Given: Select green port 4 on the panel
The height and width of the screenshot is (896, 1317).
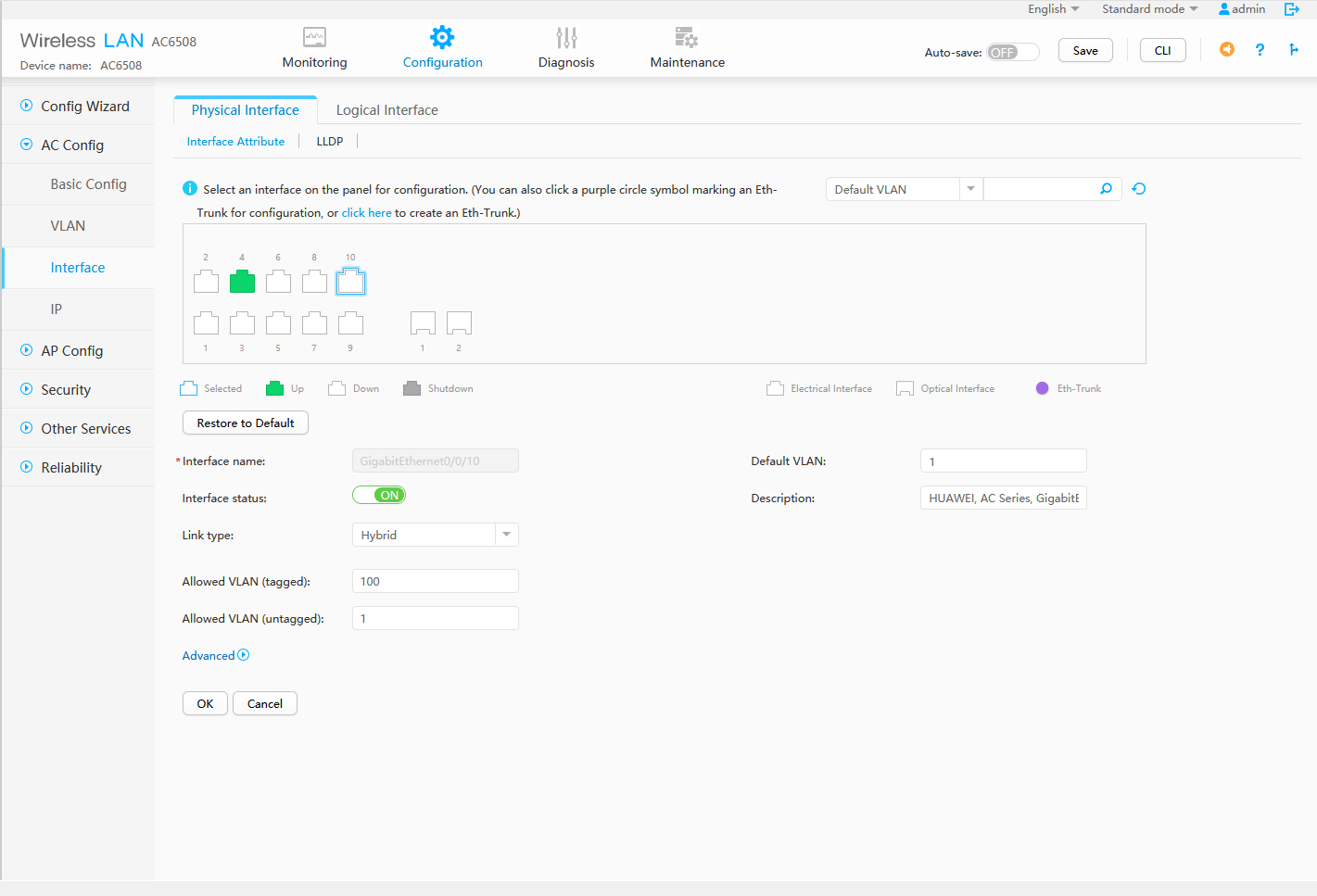Looking at the screenshot, I should (242, 282).
